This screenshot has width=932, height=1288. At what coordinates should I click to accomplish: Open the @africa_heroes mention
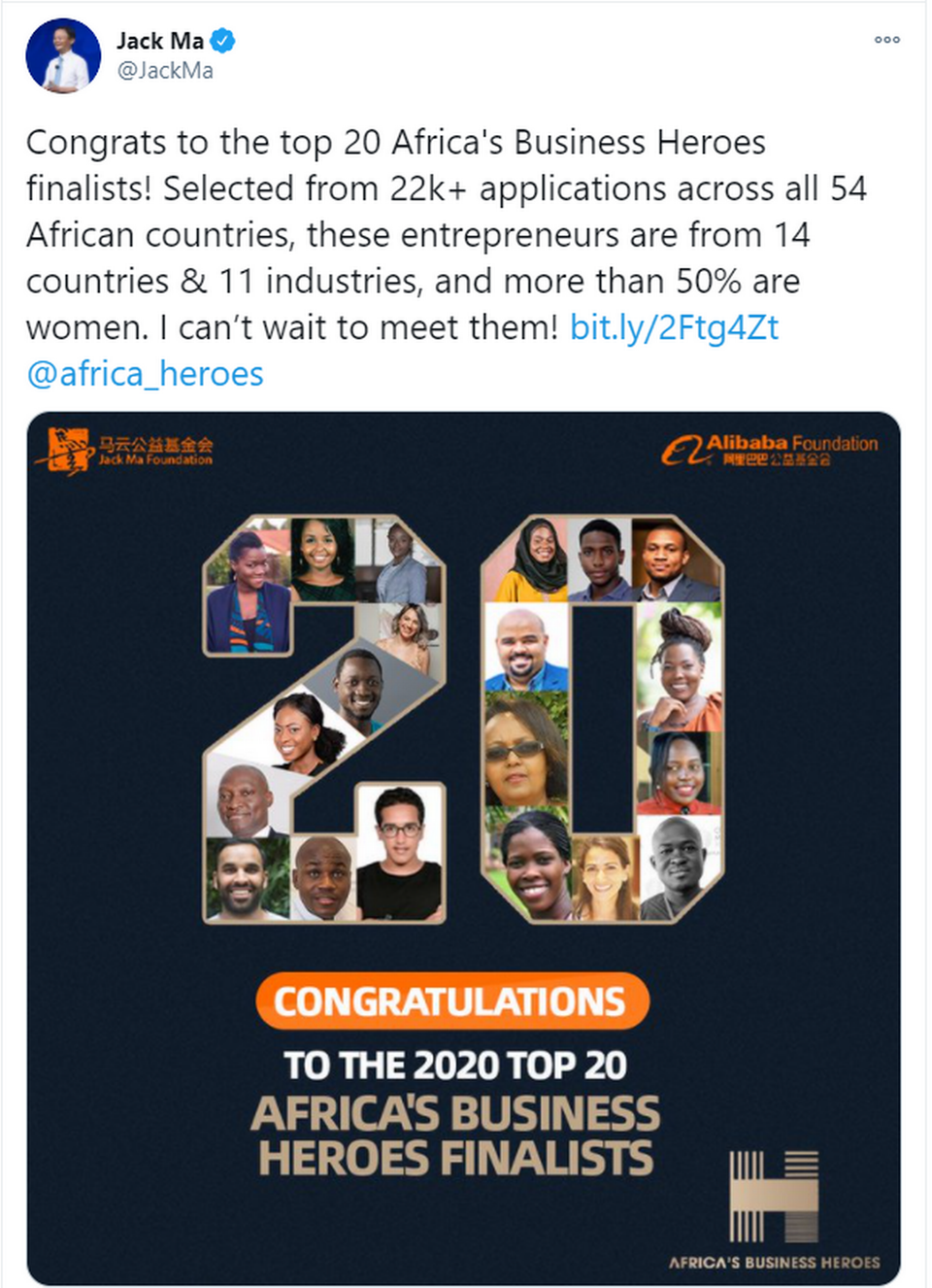point(146,374)
